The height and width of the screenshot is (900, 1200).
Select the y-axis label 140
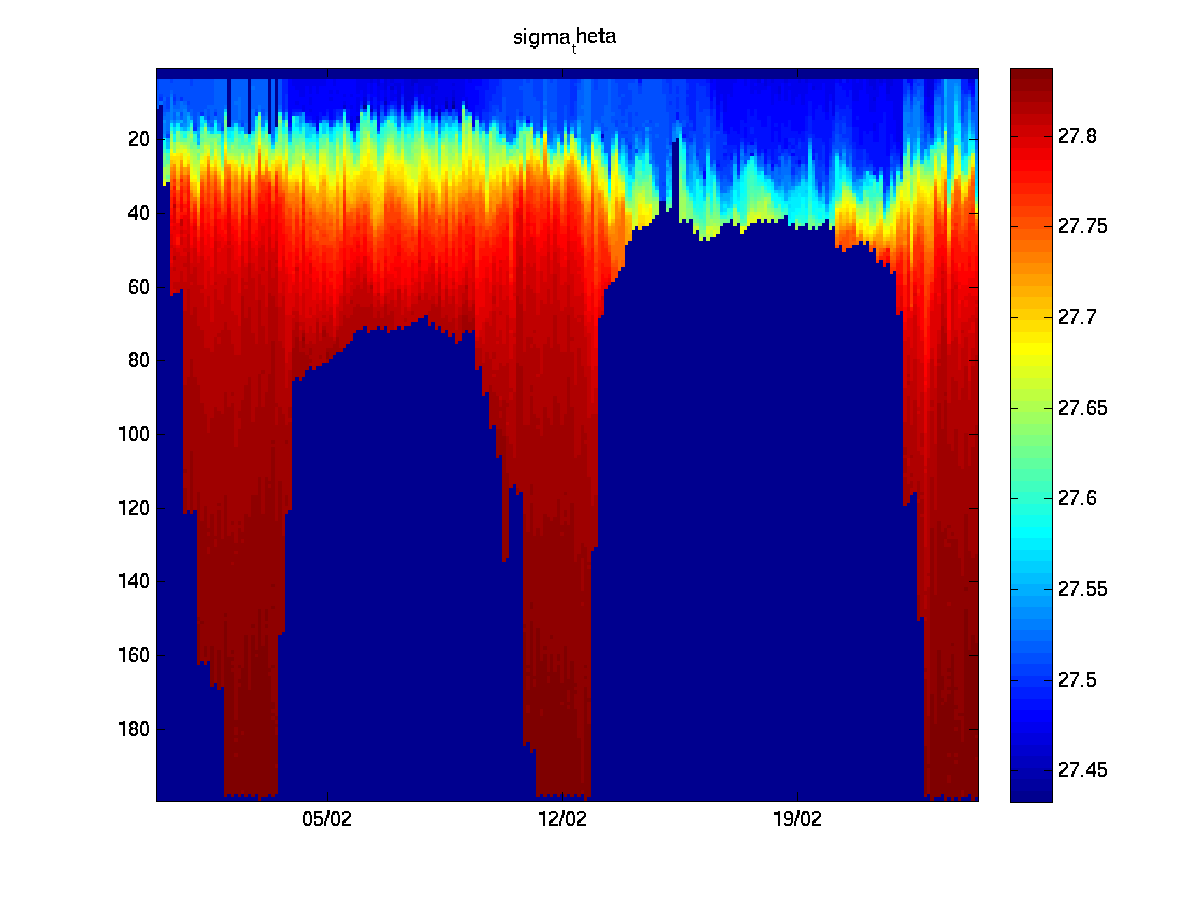pyautogui.click(x=136, y=581)
